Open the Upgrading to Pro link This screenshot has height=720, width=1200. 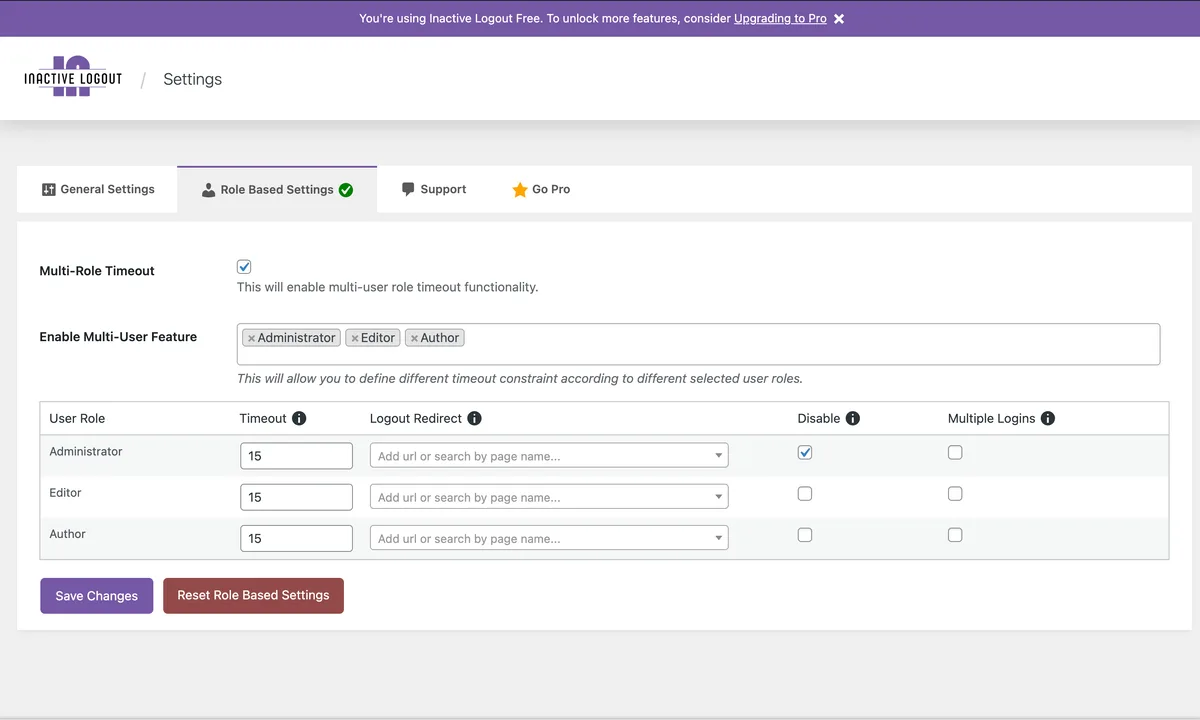tap(780, 18)
